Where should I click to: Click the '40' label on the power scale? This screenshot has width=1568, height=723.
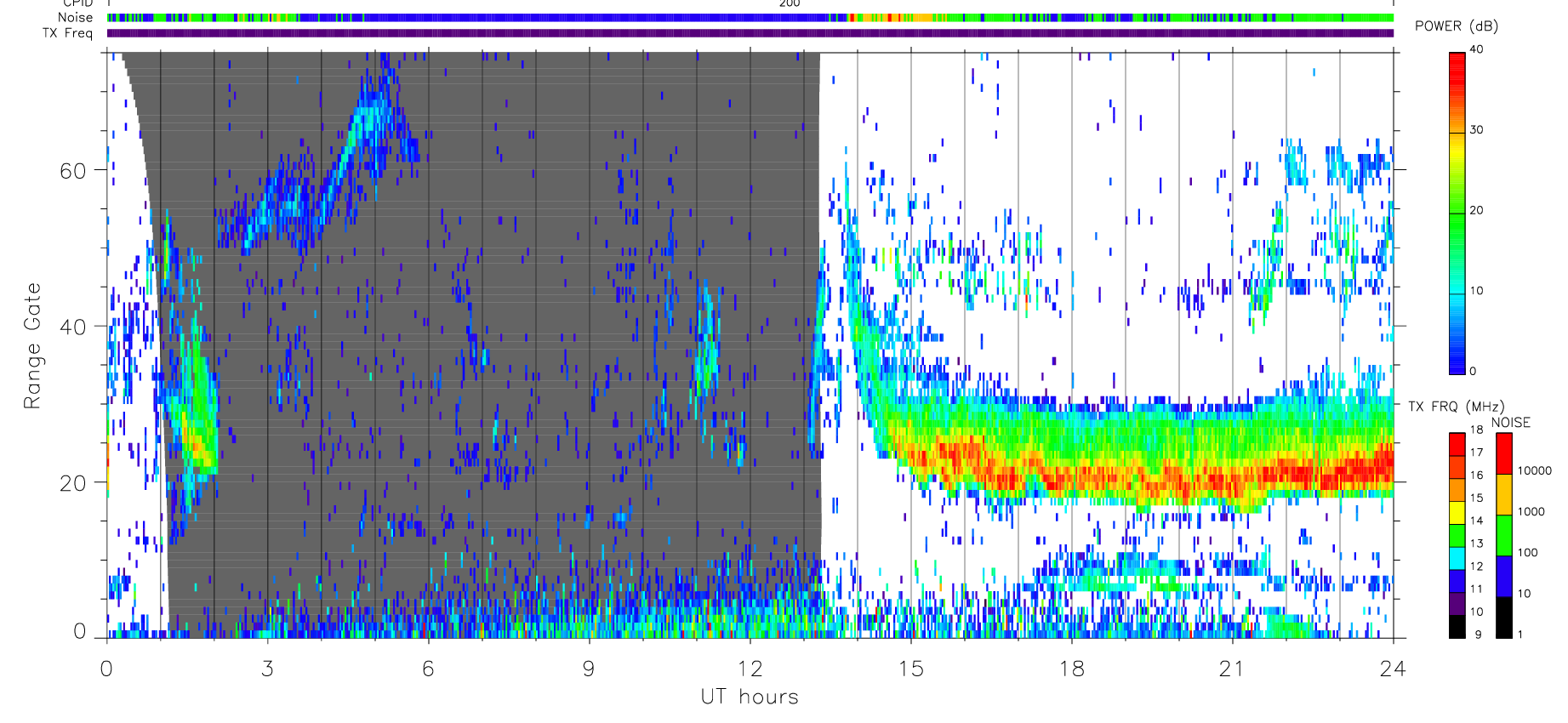[x=1476, y=49]
